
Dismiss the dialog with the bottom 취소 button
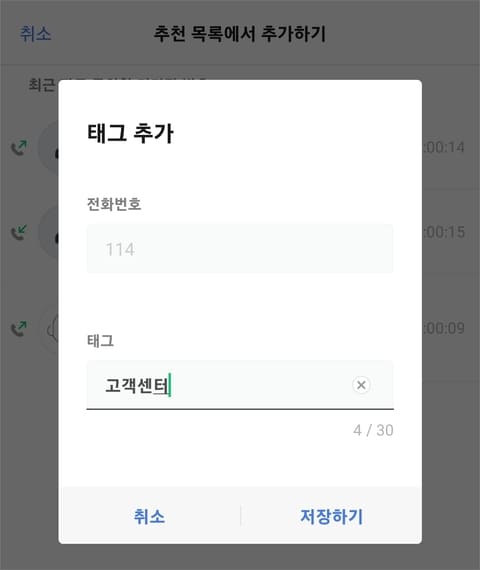149,516
